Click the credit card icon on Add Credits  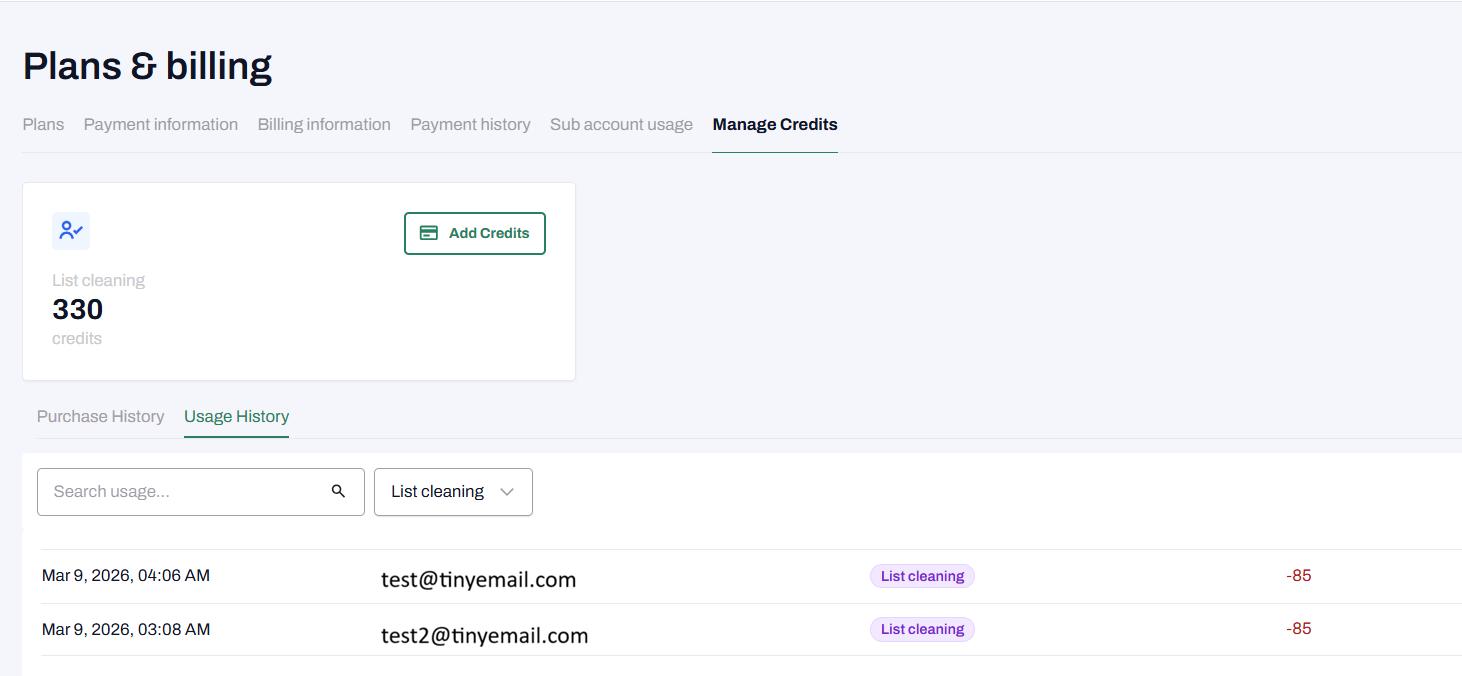click(x=429, y=233)
